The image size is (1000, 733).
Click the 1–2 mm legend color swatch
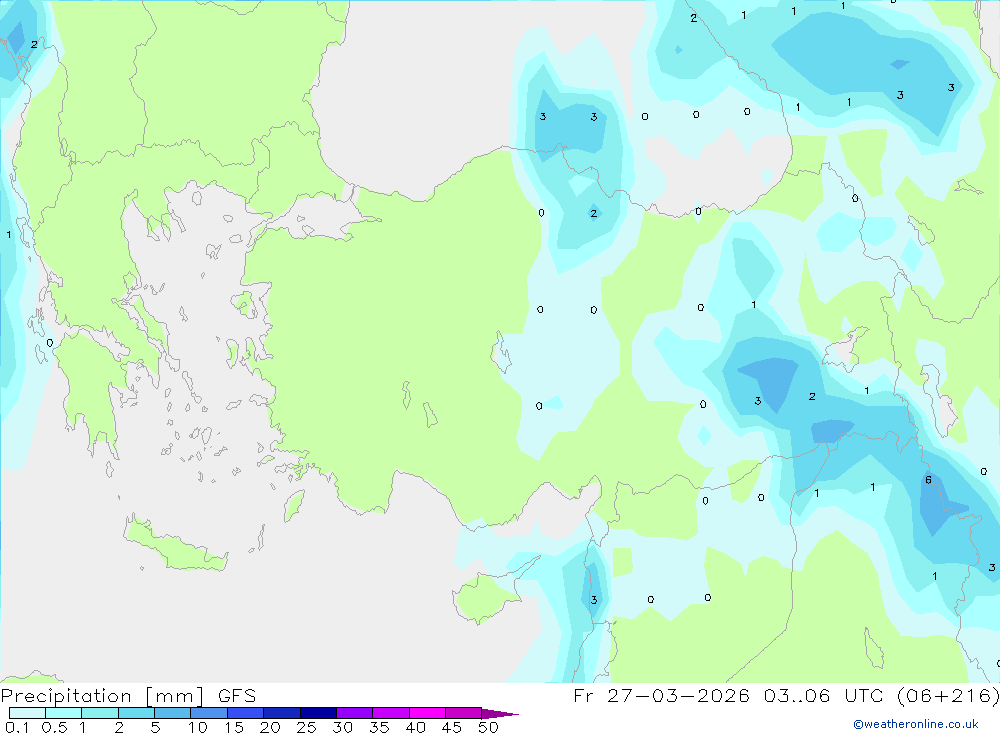[100, 713]
